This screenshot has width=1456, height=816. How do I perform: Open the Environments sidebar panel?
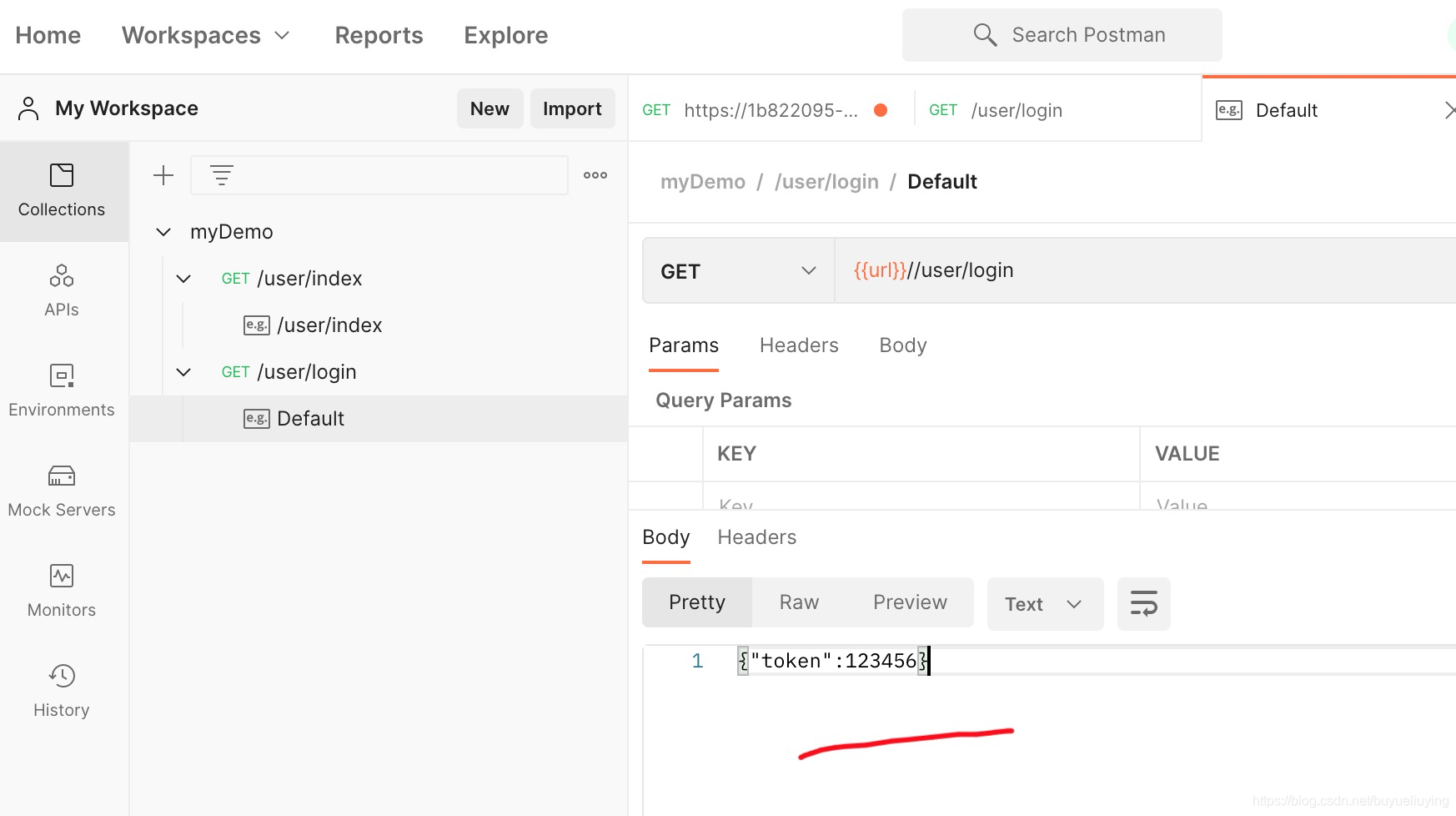62,391
